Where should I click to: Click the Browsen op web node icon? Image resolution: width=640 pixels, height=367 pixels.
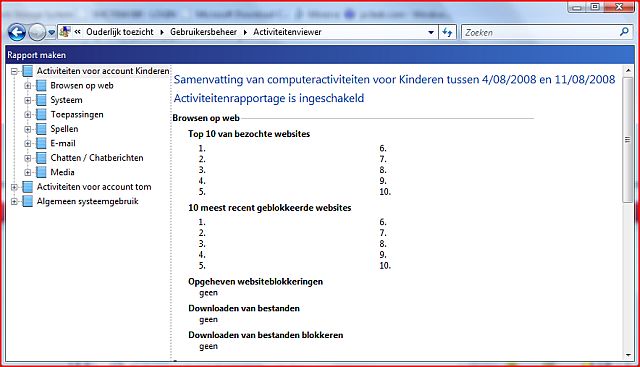[41, 86]
